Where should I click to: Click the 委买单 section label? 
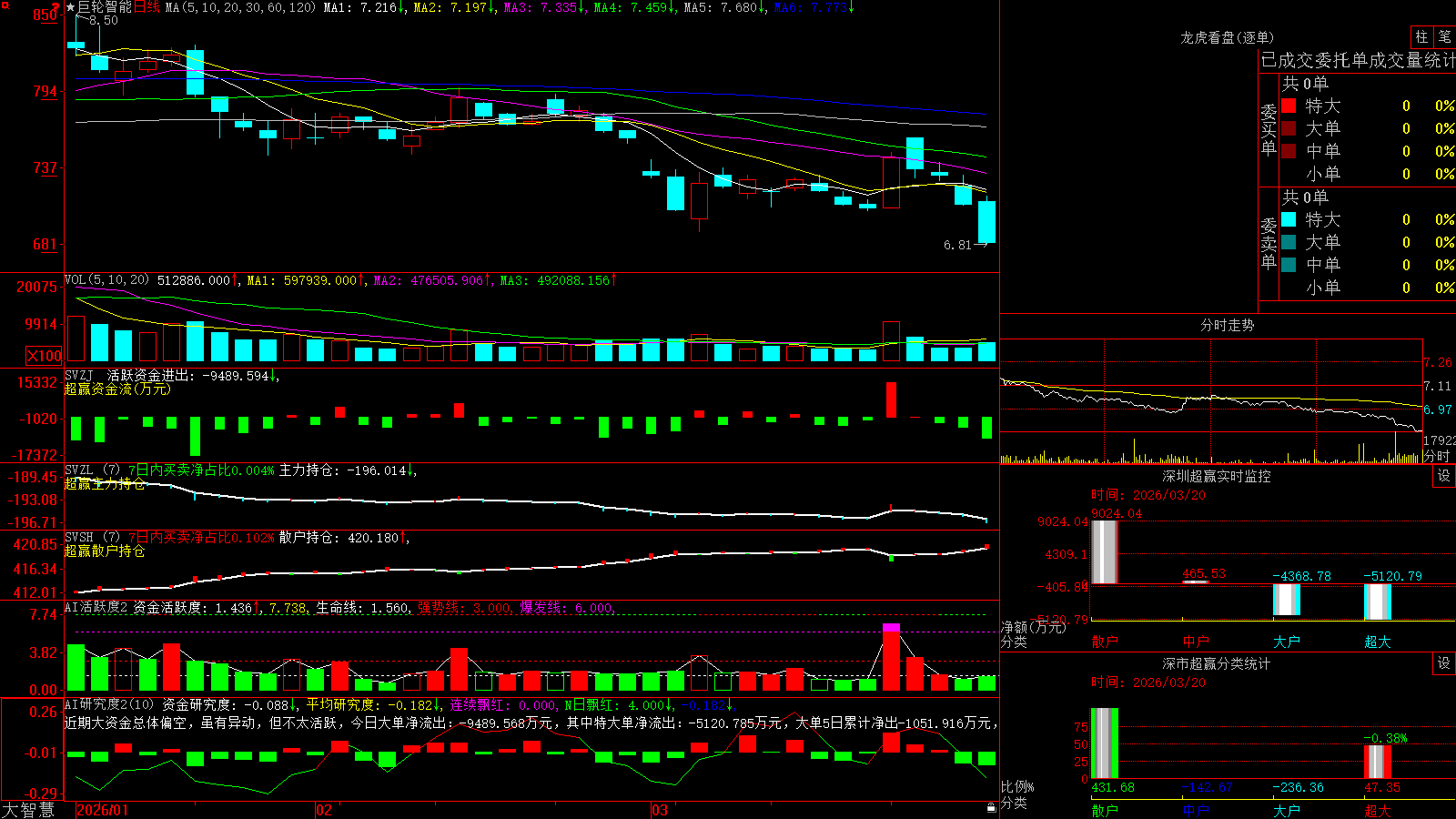point(1269,129)
